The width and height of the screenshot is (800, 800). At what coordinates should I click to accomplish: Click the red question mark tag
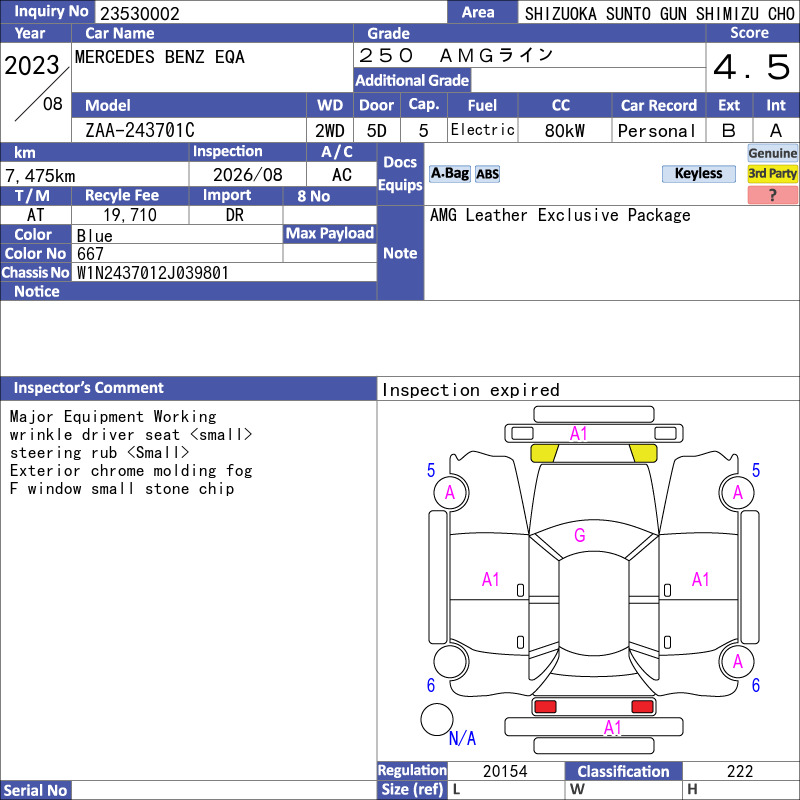click(772, 195)
